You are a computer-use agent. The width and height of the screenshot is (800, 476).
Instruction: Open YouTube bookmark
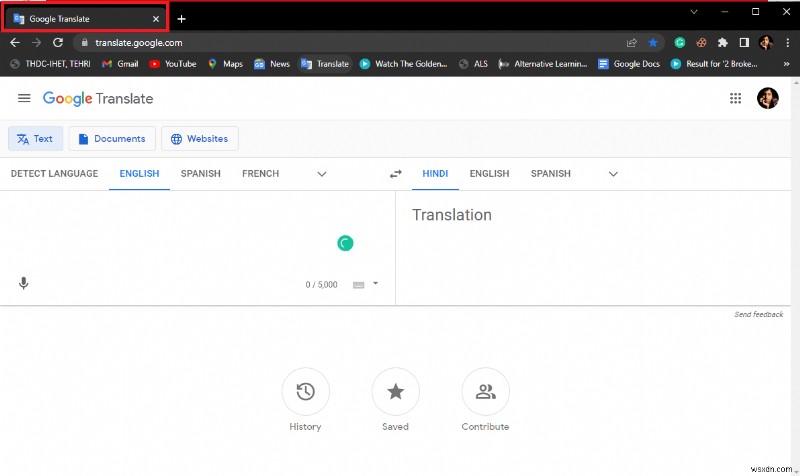pyautogui.click(x=173, y=64)
